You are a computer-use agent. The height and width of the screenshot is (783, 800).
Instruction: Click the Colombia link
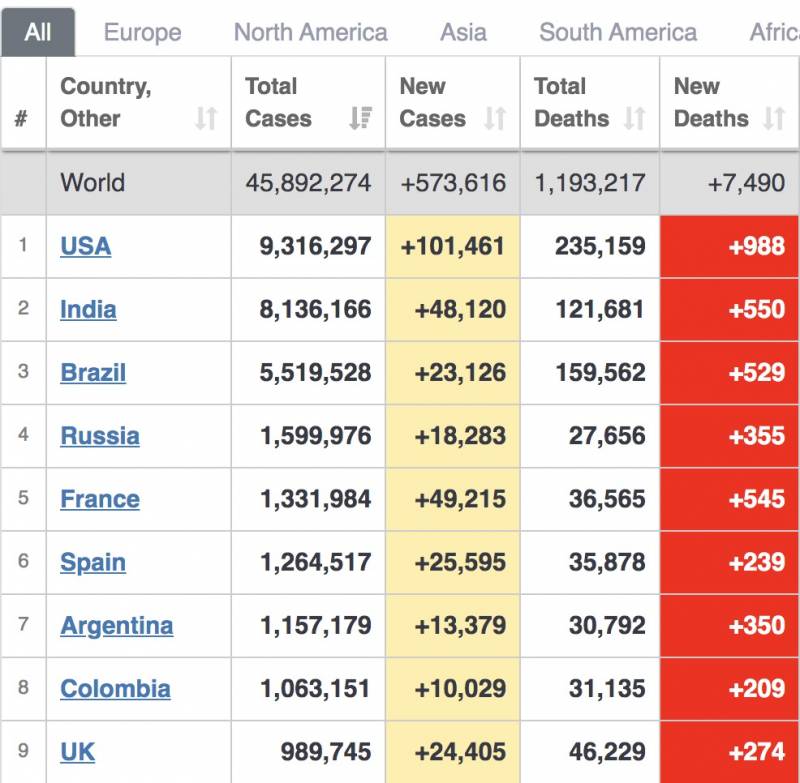click(x=115, y=689)
